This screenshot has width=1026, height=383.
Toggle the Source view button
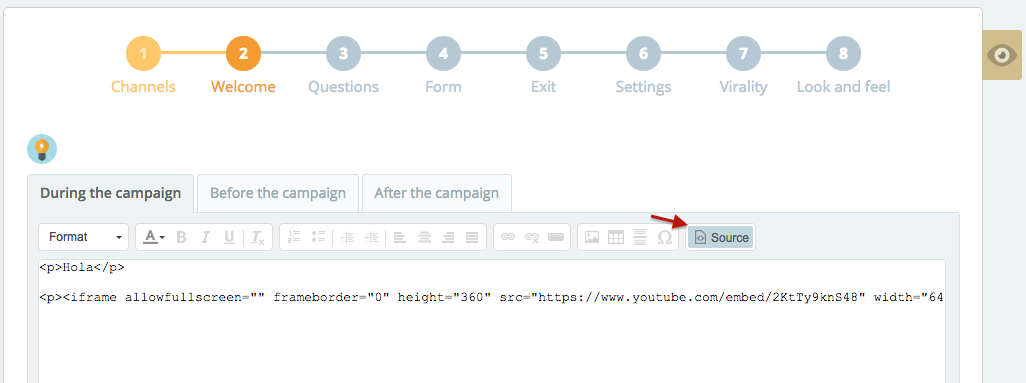click(x=720, y=238)
